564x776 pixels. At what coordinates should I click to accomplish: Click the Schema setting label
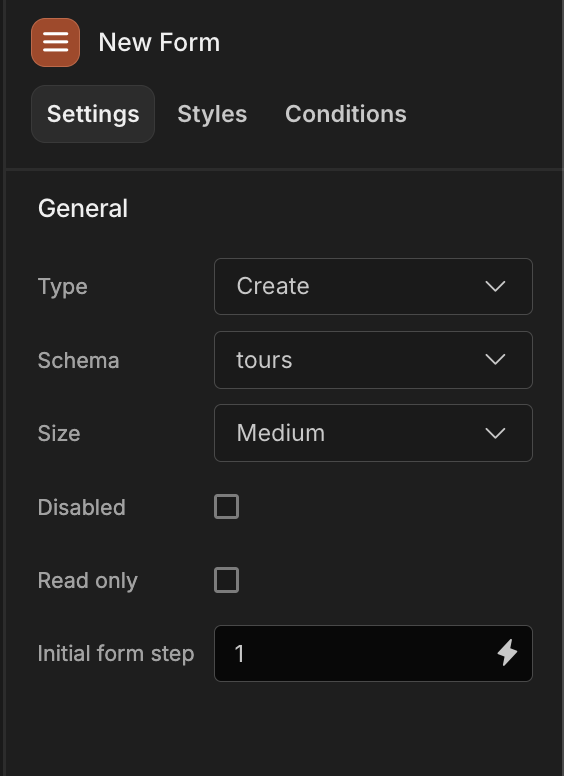pos(79,360)
